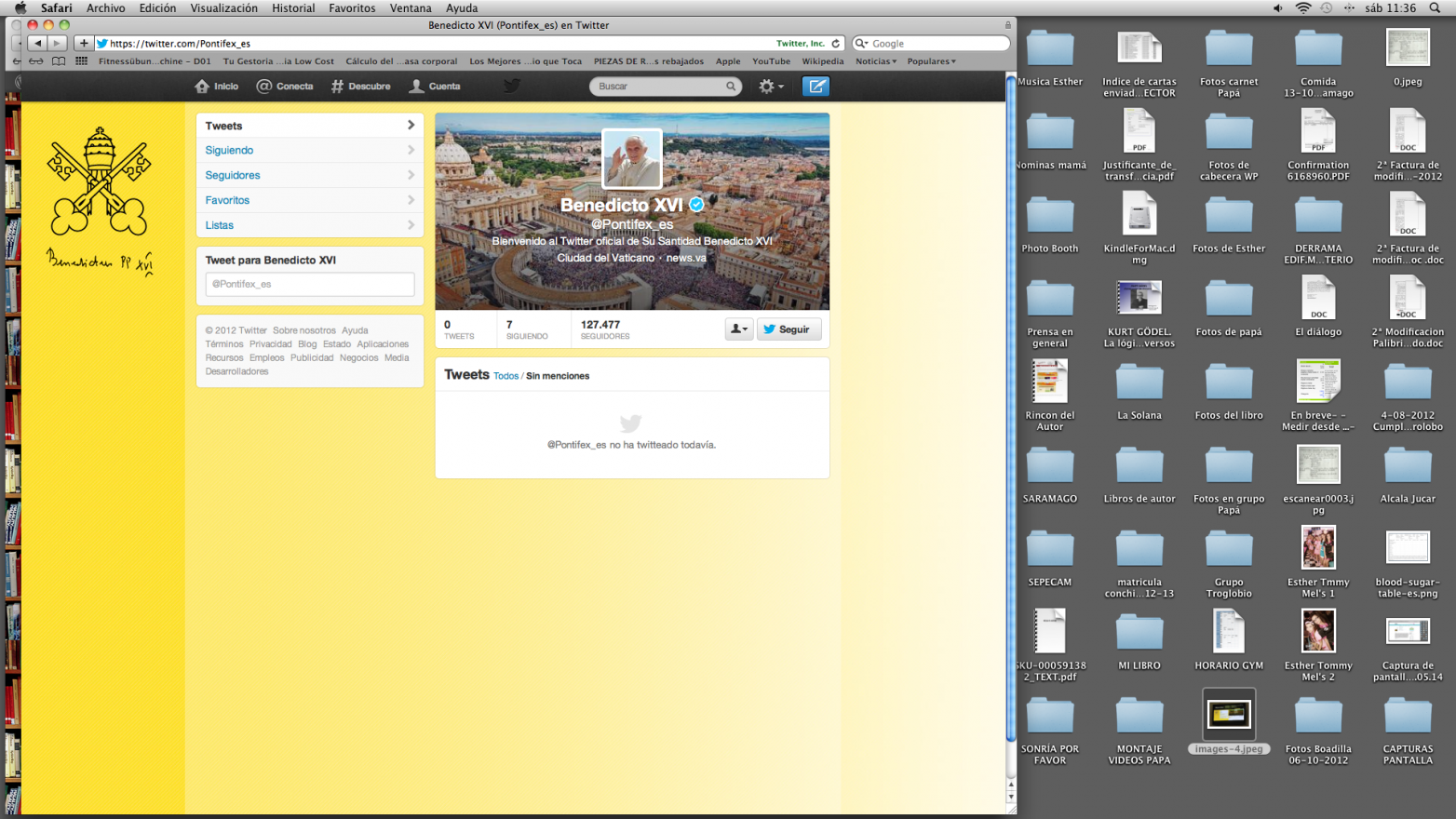Viewport: 1456px width, 819px height.
Task: Open the Cuenta profile section
Action: pyautogui.click(x=435, y=87)
